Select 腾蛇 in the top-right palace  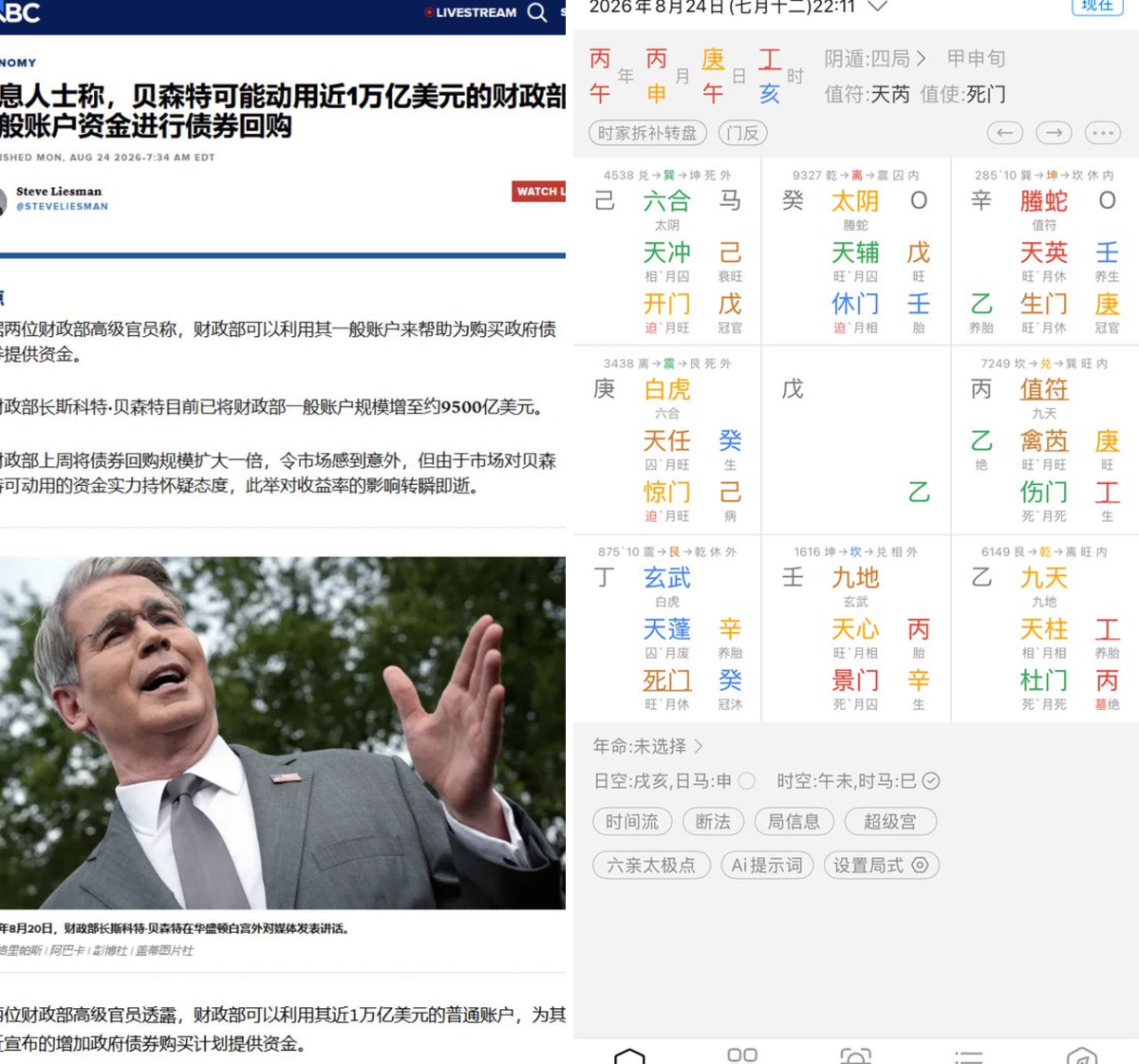click(x=1044, y=201)
